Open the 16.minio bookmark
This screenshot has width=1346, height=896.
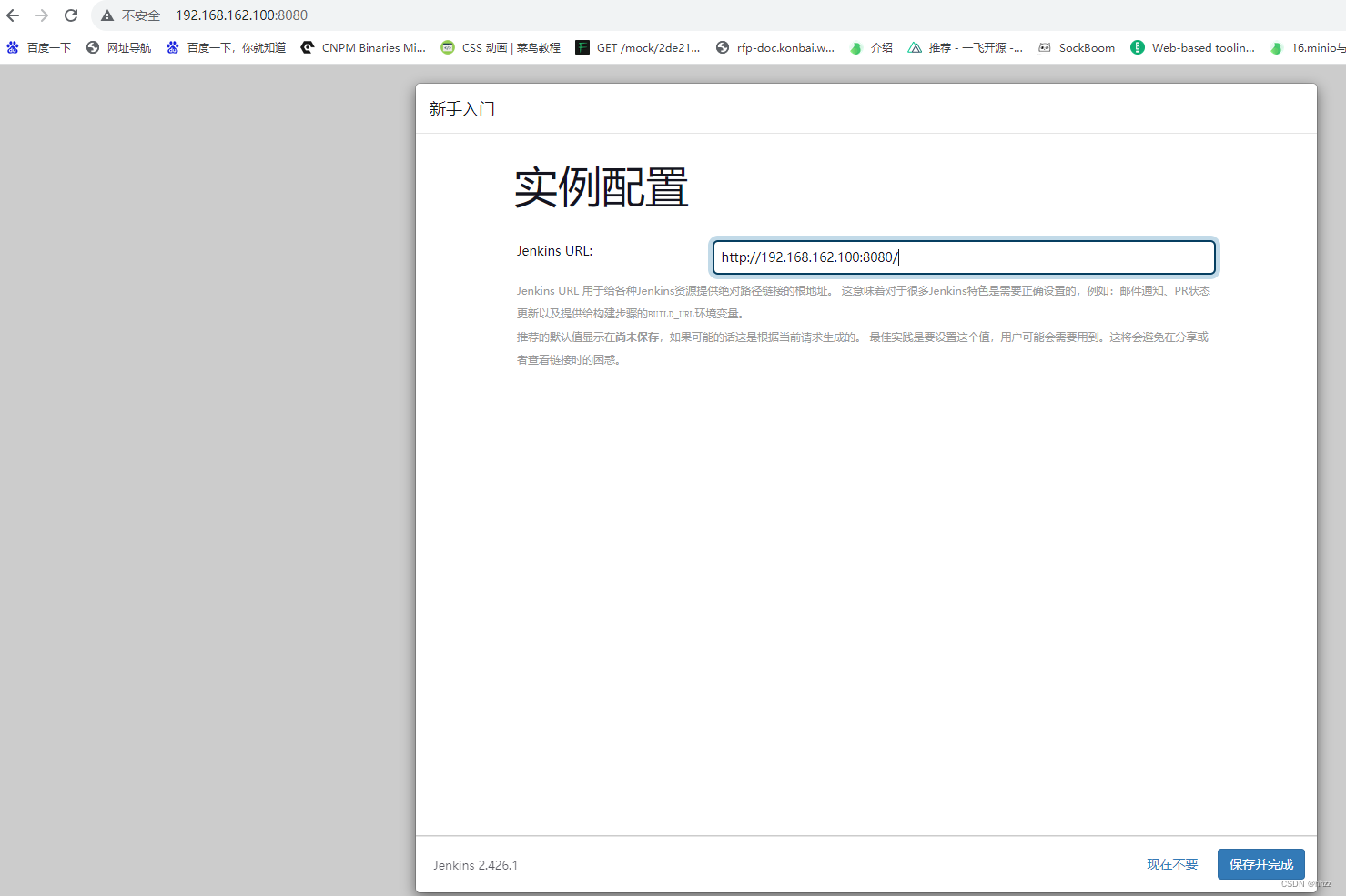[1308, 47]
